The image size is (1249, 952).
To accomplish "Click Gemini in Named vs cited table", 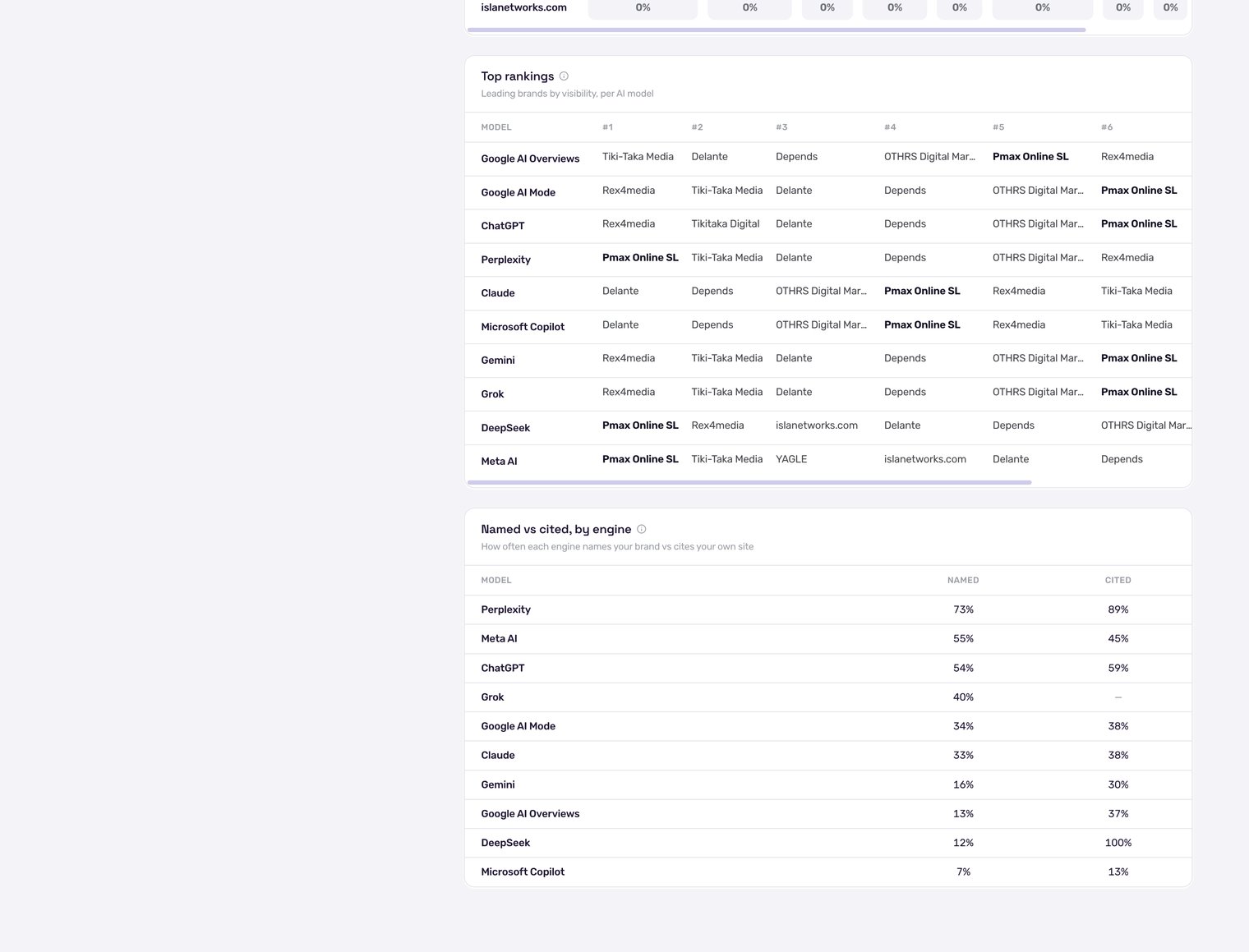I will coord(498,784).
